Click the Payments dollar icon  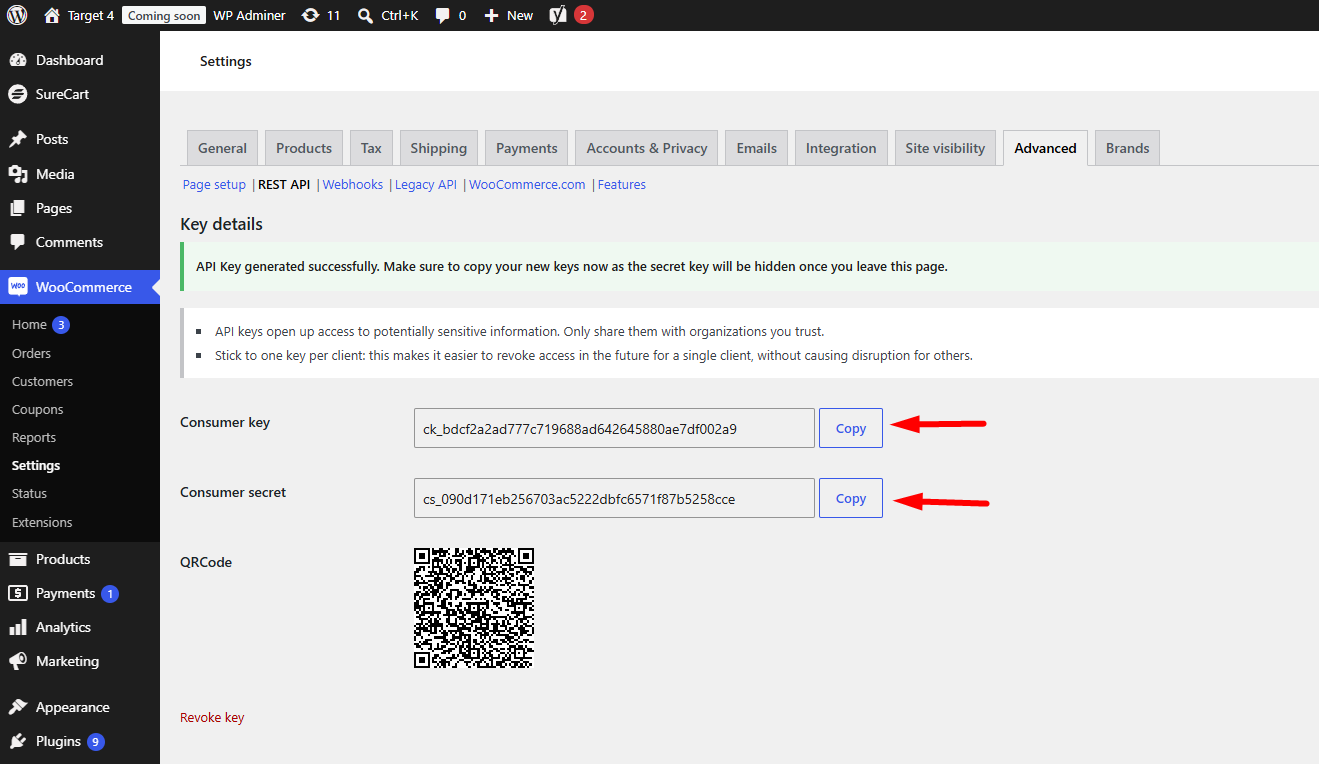point(18,593)
